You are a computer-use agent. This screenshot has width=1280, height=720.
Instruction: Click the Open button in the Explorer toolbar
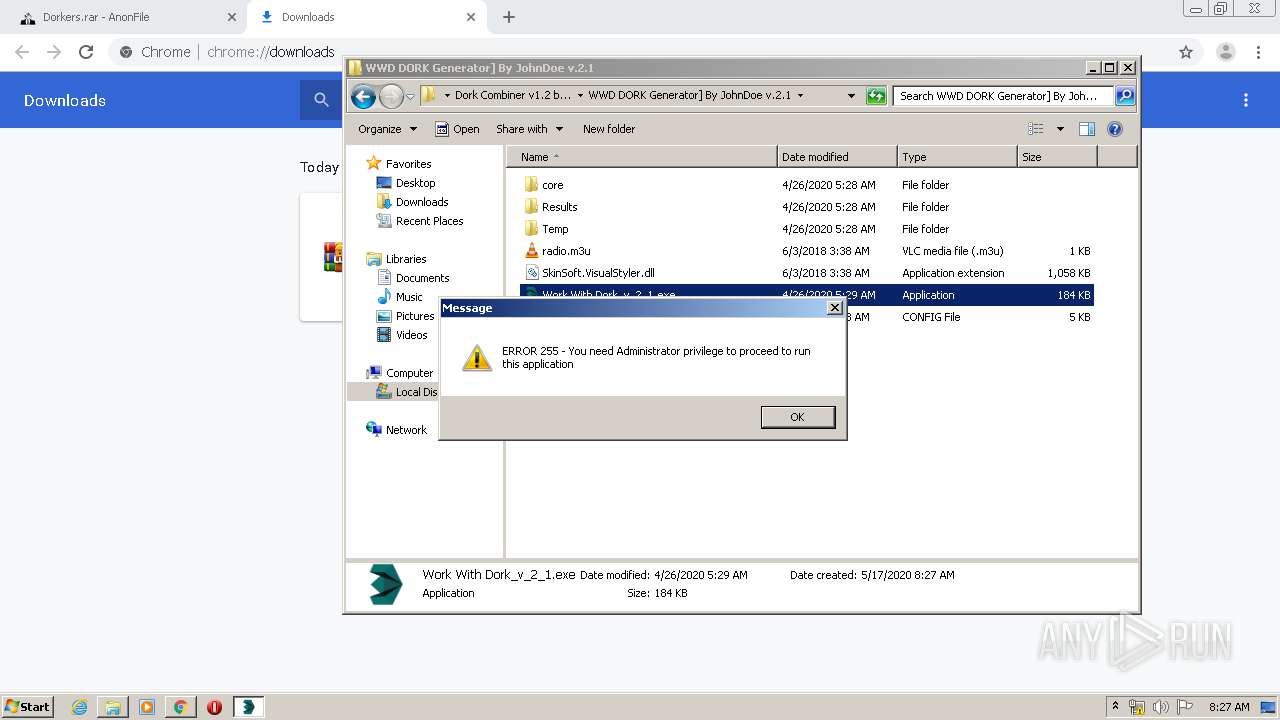(457, 129)
